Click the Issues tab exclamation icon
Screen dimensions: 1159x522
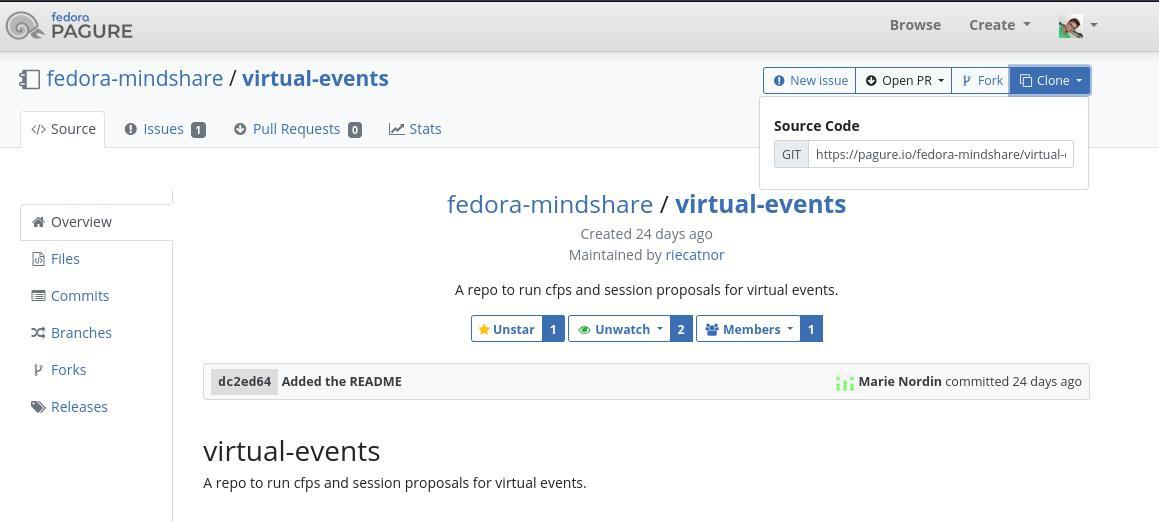pyautogui.click(x=131, y=129)
